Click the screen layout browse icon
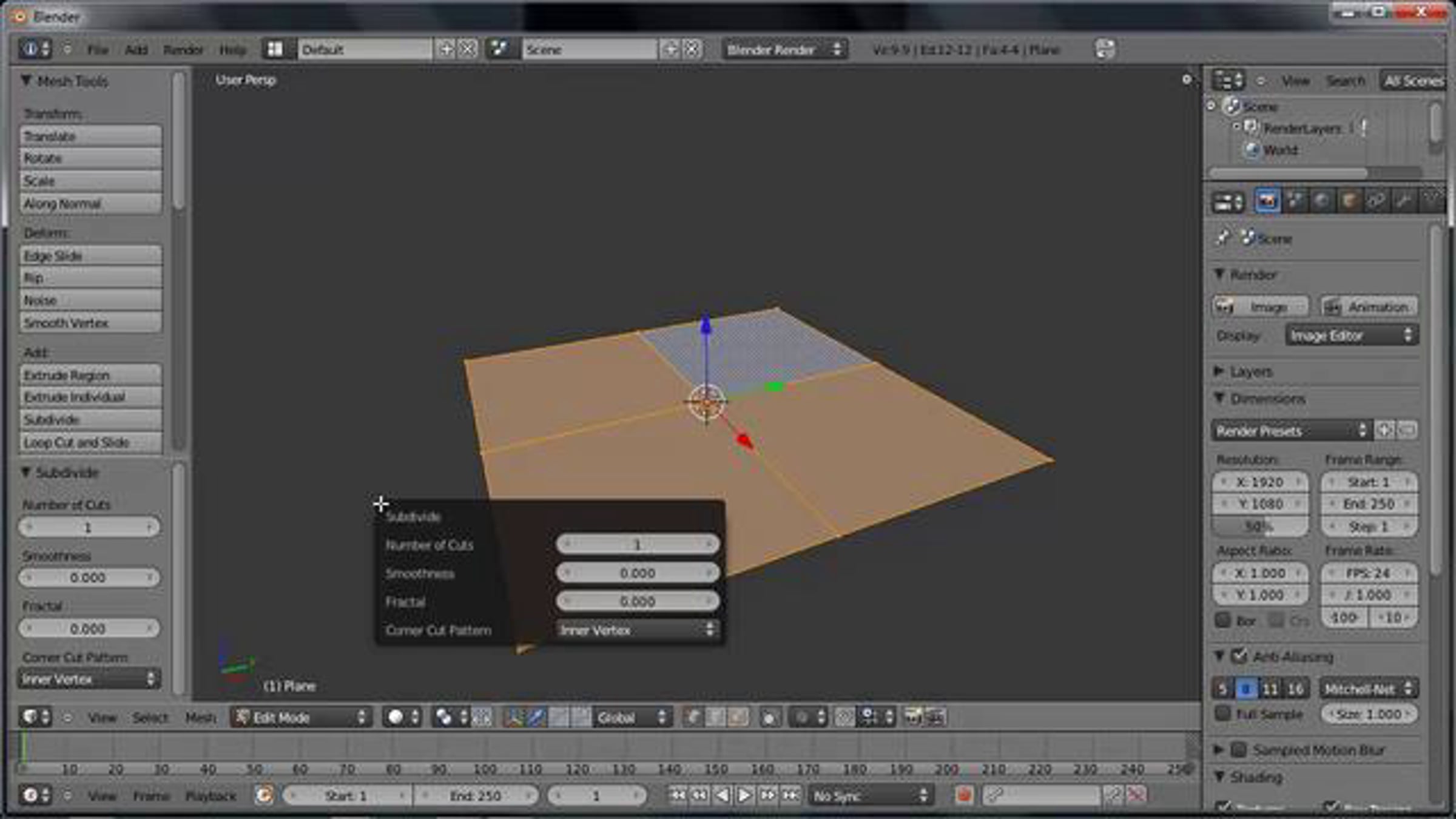This screenshot has height=819, width=1456. 275,49
